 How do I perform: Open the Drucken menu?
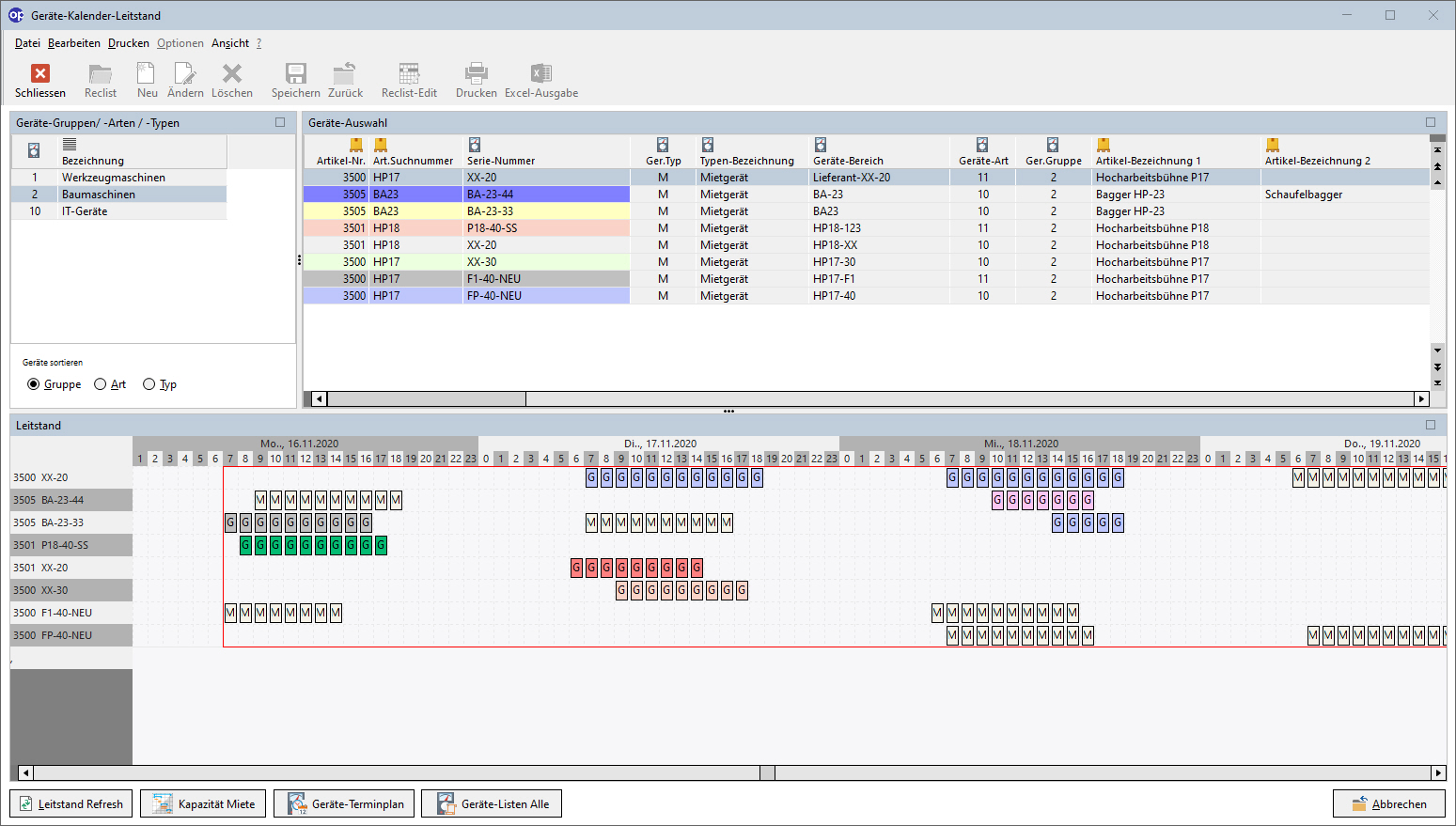click(x=129, y=43)
